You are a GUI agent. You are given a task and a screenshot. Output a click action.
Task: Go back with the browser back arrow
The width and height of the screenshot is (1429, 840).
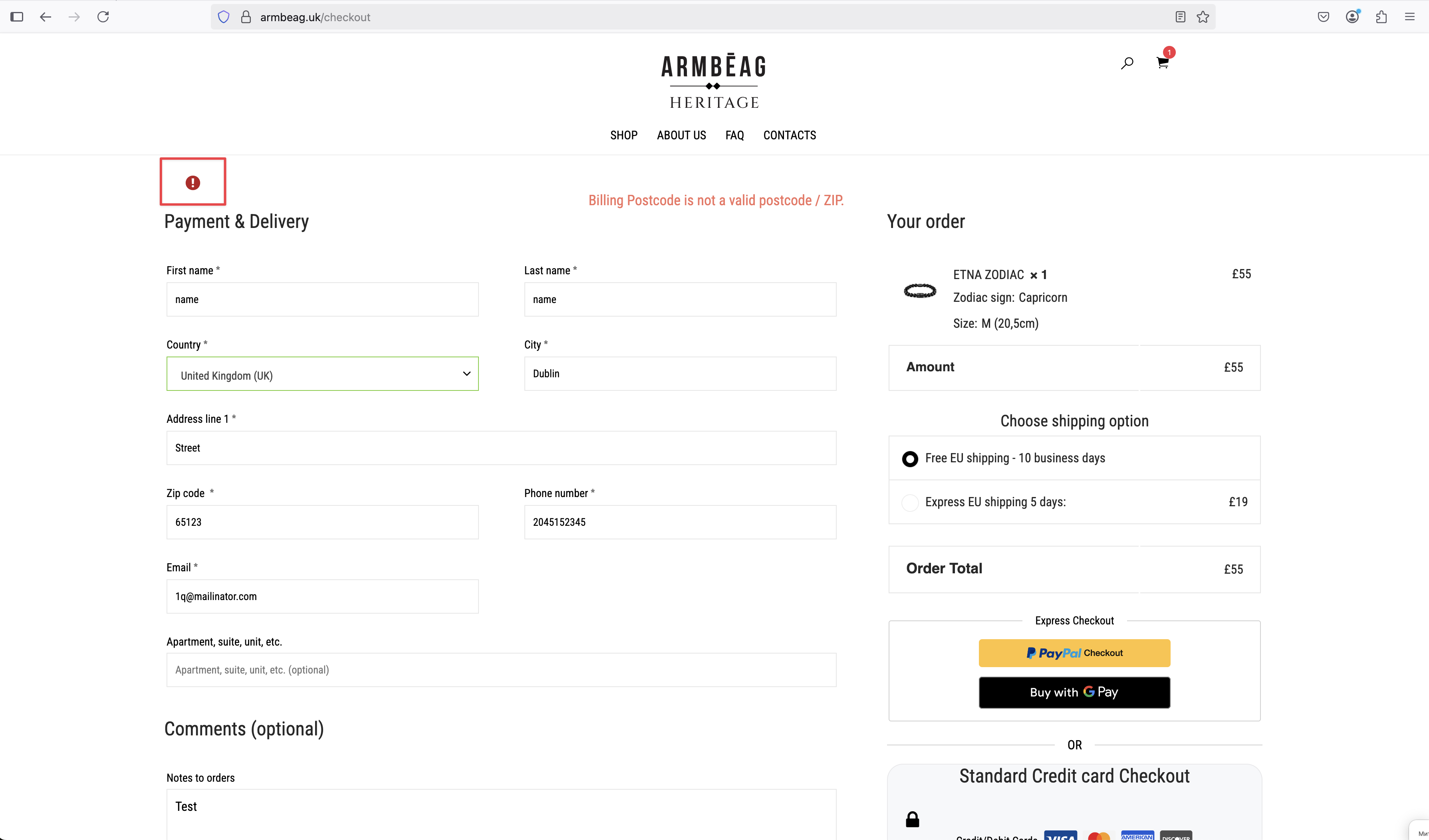(46, 17)
